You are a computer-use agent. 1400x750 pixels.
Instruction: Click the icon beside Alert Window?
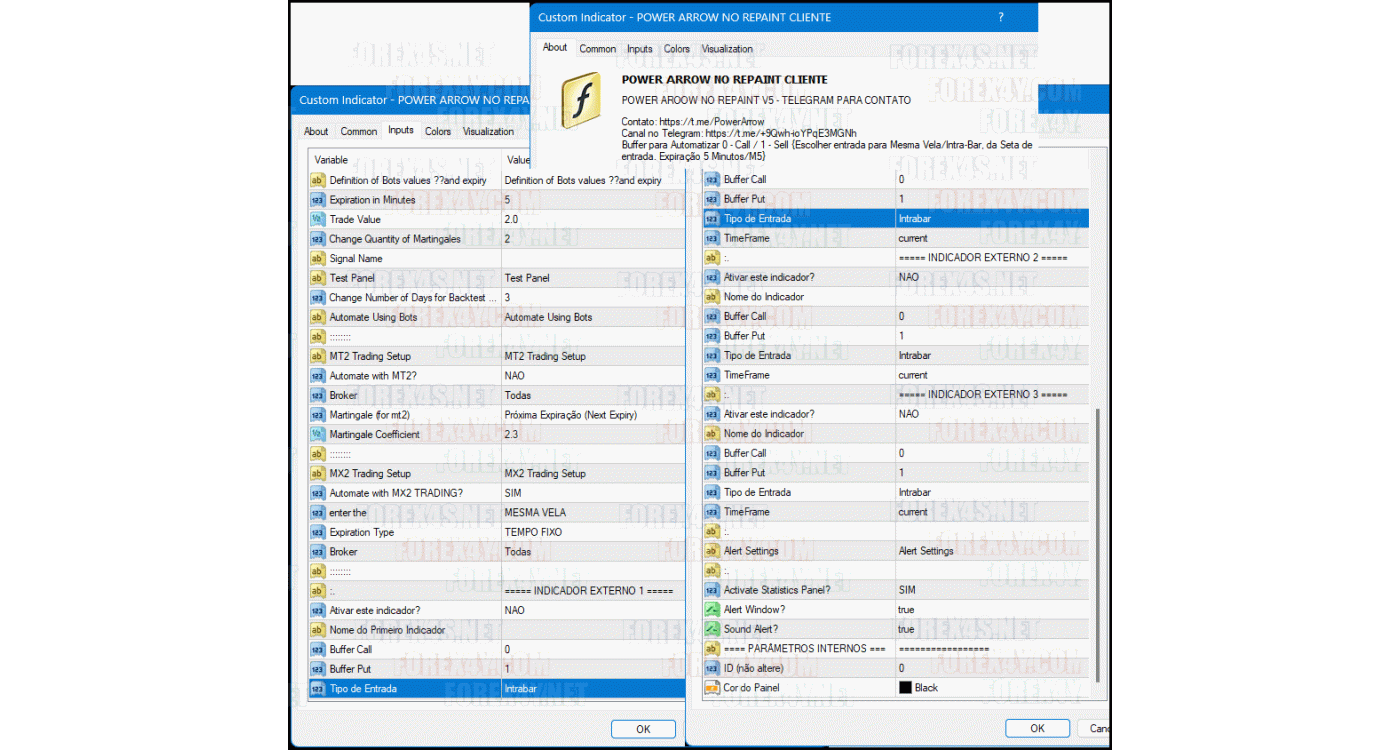tap(712, 609)
